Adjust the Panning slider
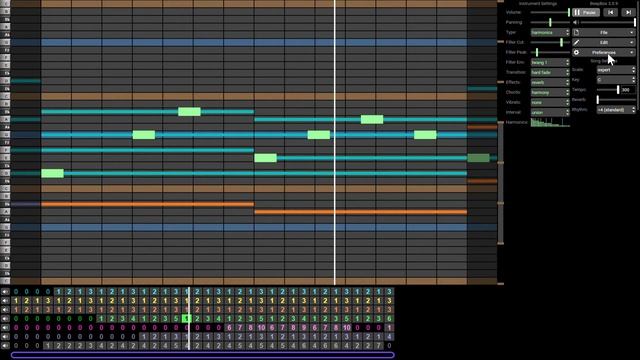Image resolution: width=640 pixels, height=360 pixels. (550, 22)
